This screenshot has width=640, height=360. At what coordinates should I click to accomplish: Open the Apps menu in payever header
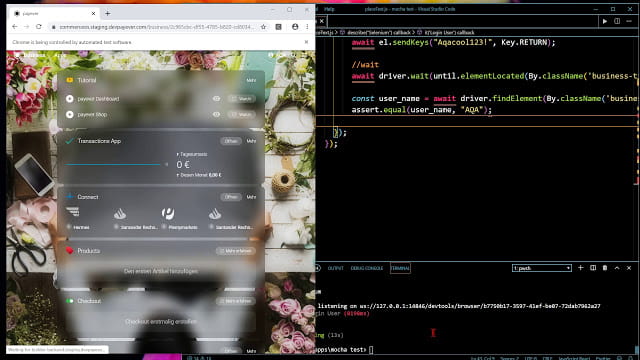coord(60,55)
